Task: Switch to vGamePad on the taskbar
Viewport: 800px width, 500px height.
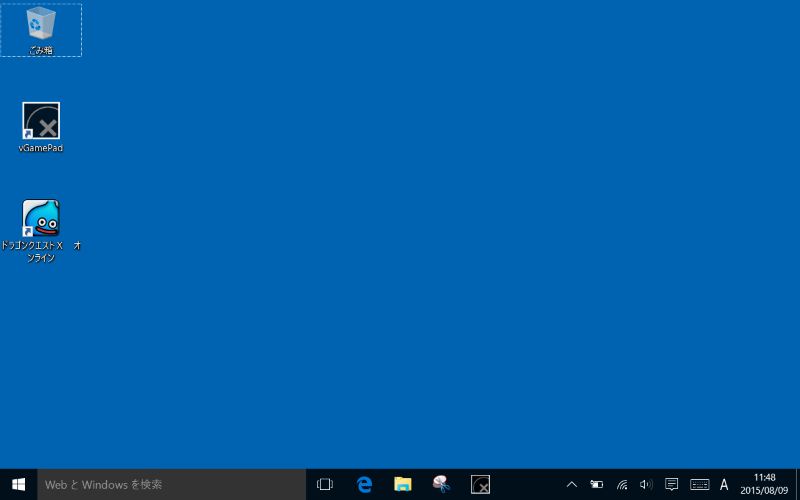Action: [x=480, y=484]
